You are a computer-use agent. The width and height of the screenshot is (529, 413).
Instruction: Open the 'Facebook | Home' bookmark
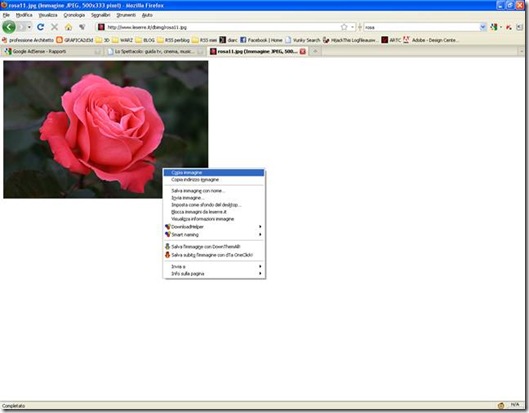pyautogui.click(x=261, y=40)
